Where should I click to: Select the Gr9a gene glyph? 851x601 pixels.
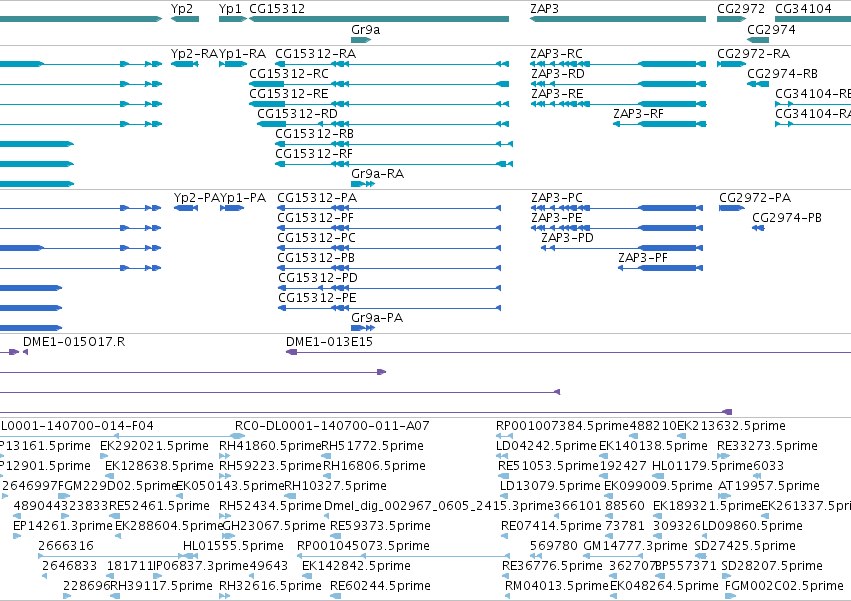click(361, 40)
